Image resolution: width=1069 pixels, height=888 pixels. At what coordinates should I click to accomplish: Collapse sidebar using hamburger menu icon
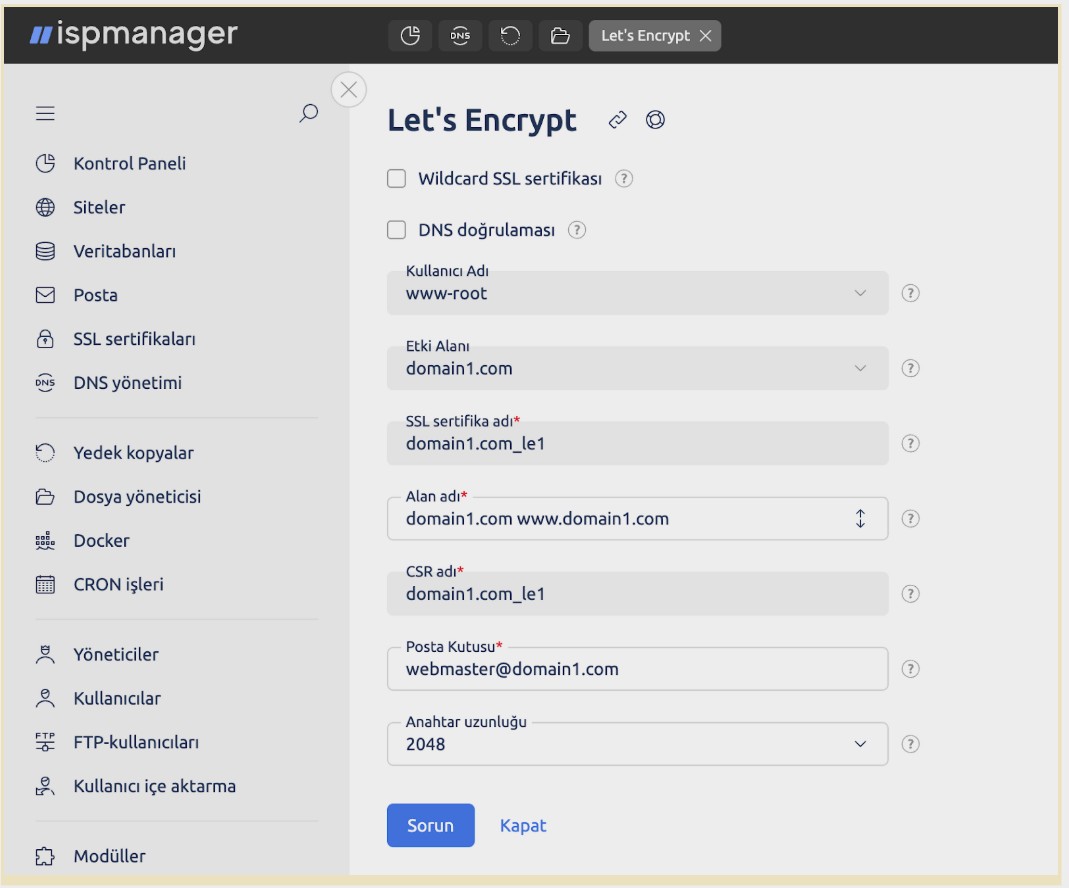coord(45,113)
